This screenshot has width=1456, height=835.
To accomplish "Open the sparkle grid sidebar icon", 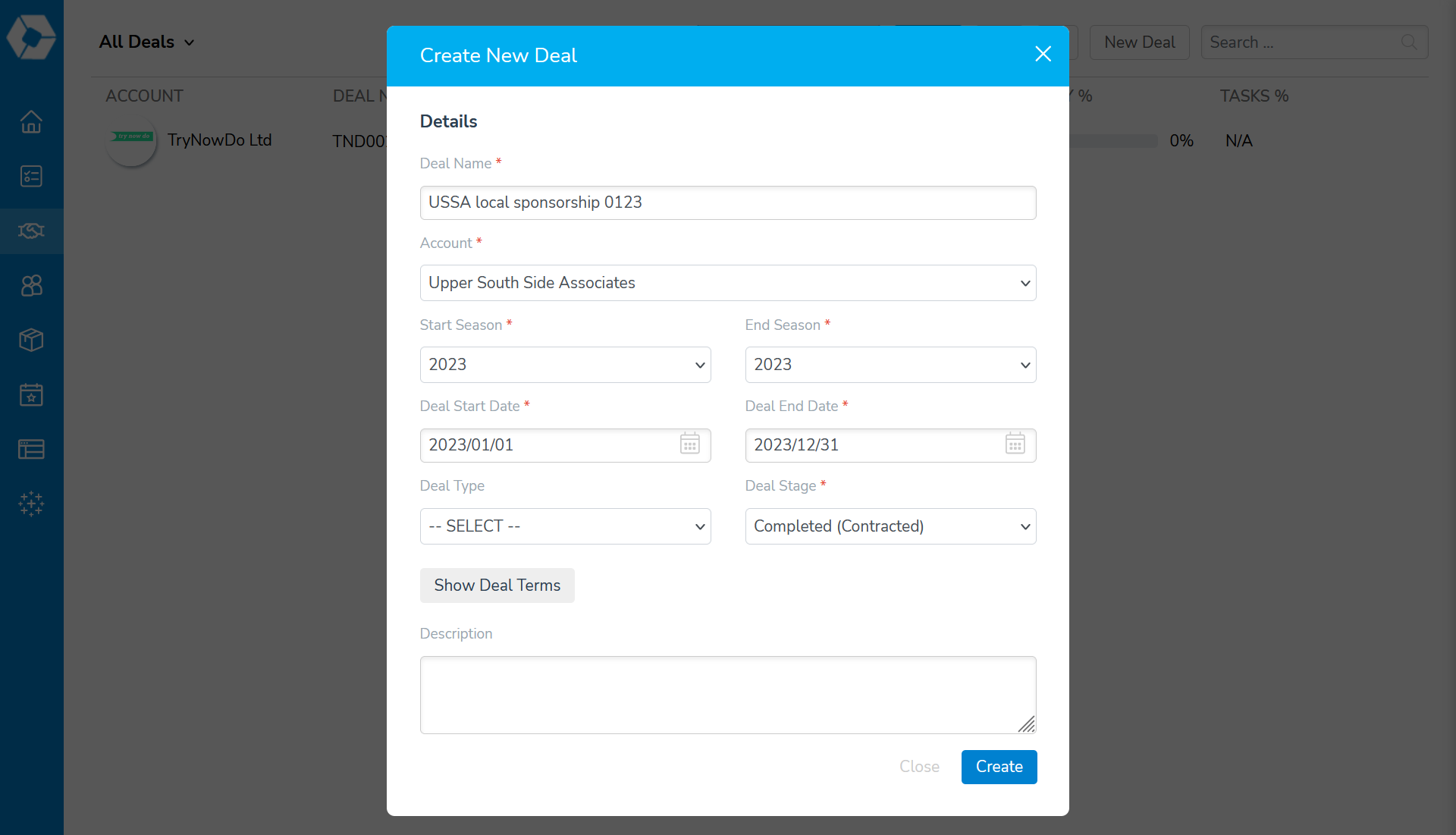I will coord(31,504).
